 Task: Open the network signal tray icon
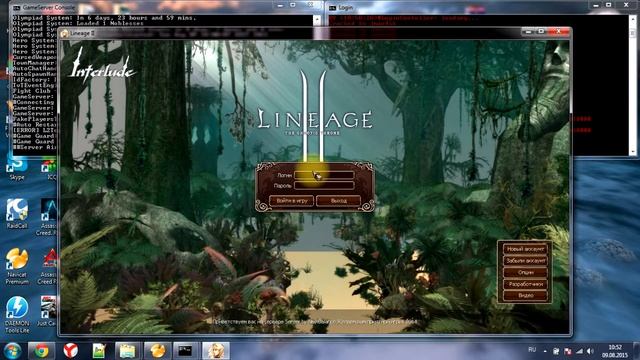point(579,351)
